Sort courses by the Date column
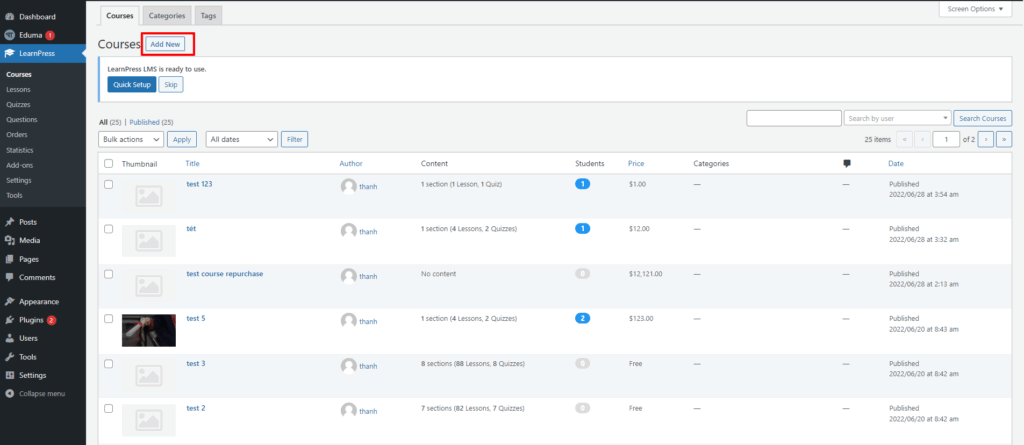 tap(896, 163)
